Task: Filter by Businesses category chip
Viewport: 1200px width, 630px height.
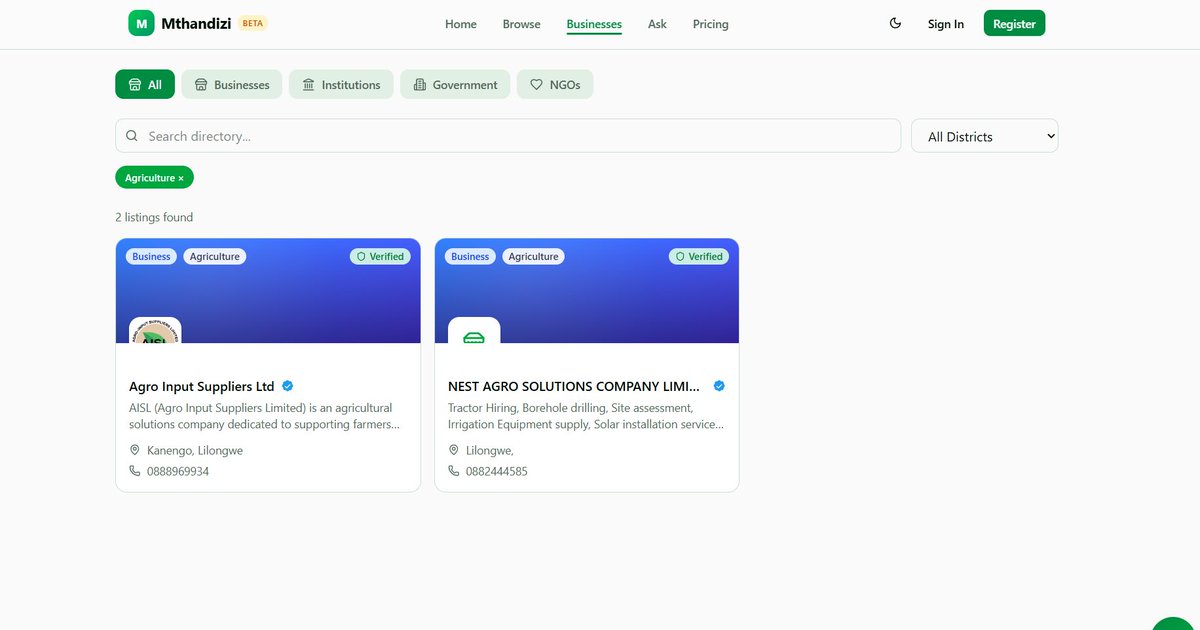Action: 232,84
